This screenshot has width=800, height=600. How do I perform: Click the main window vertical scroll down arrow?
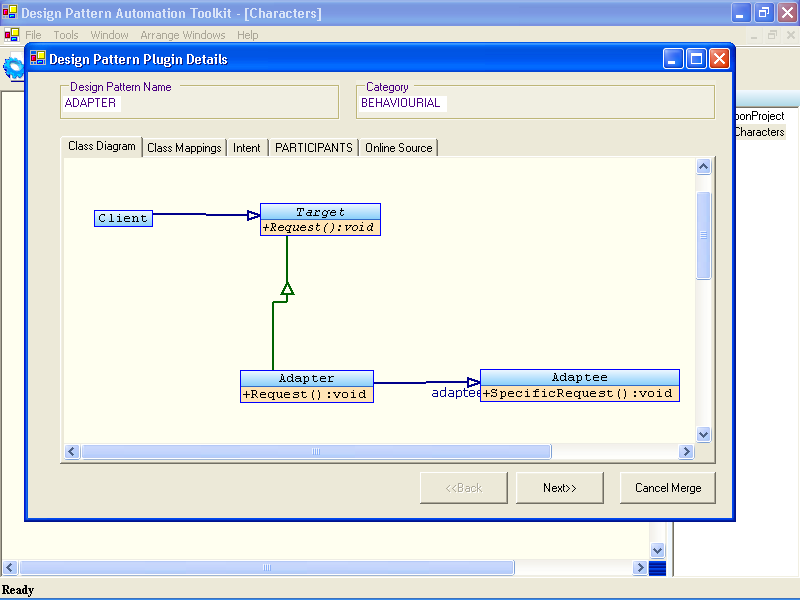coord(658,551)
